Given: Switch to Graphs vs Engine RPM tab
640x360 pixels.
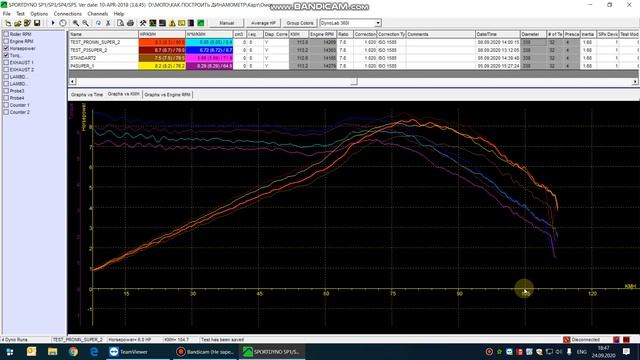Looking at the screenshot, I should click(167, 95).
